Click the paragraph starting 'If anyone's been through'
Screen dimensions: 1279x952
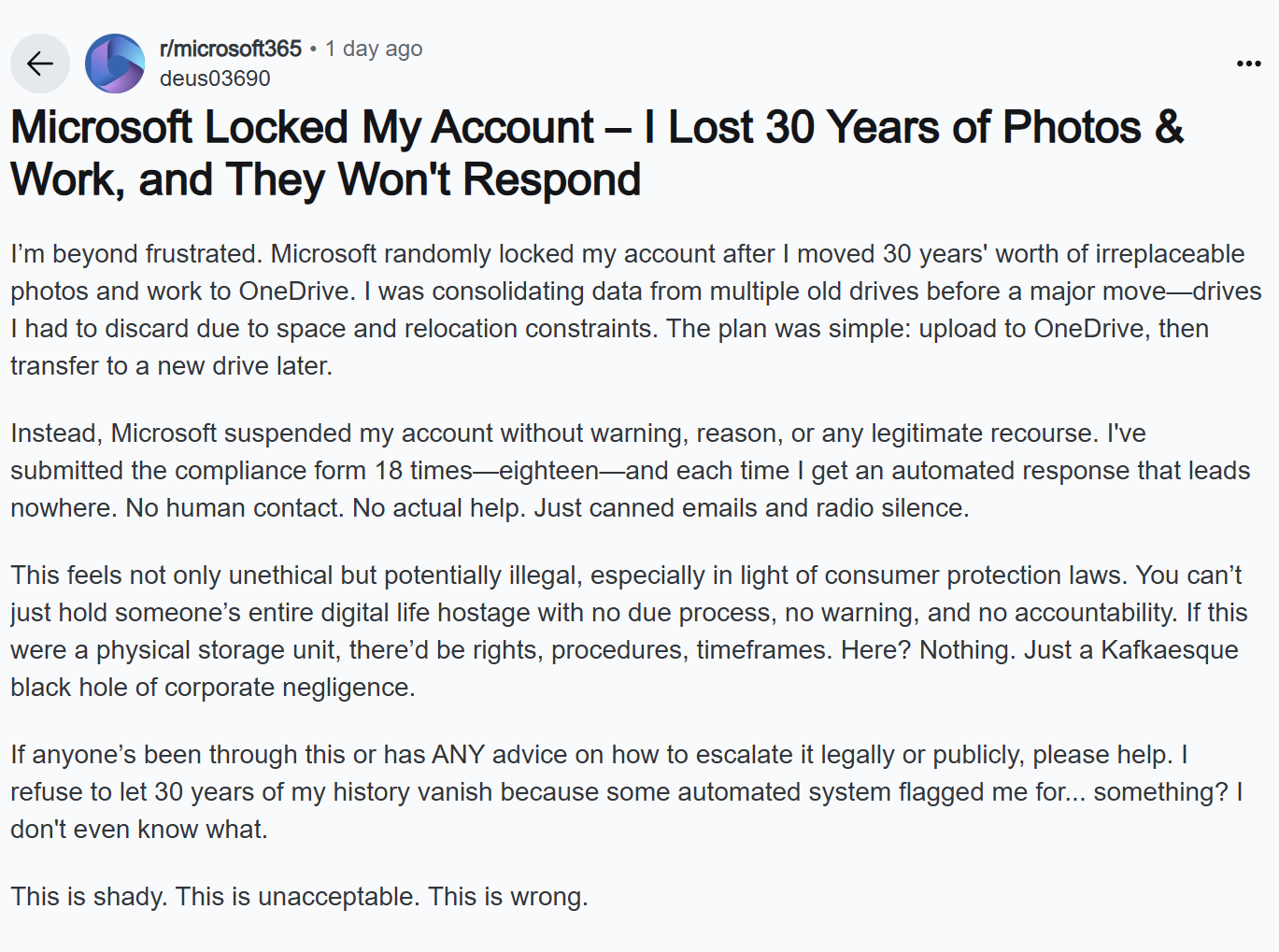coord(627,791)
